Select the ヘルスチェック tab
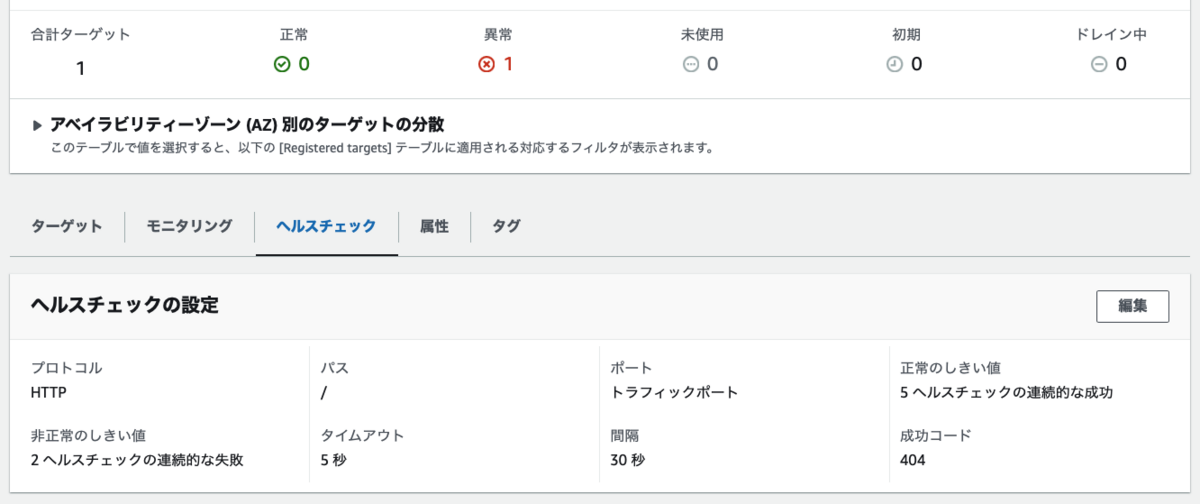This screenshot has width=1200, height=504. pos(326,226)
